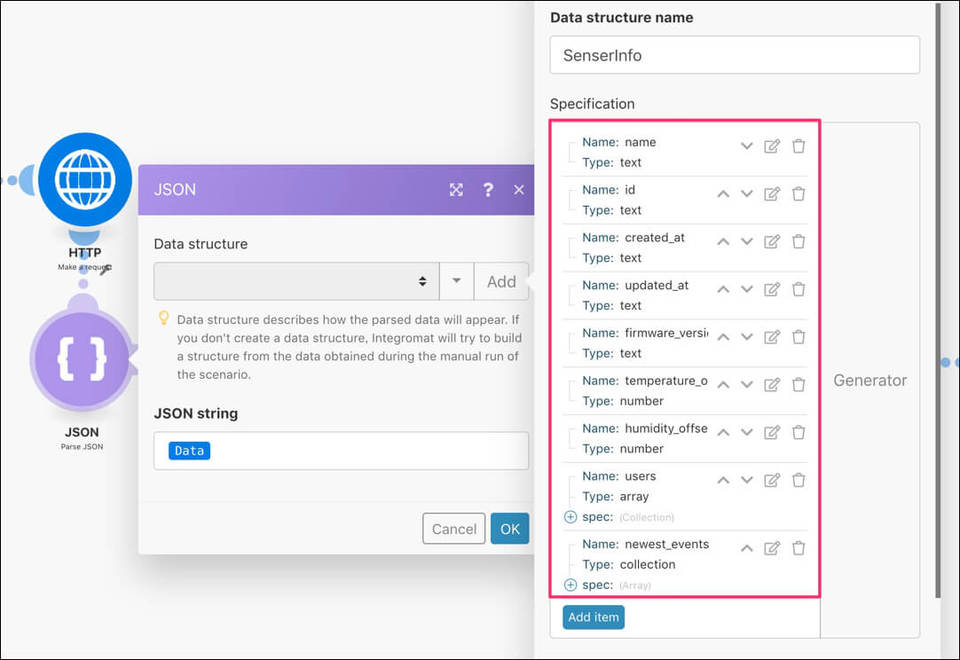
Task: Open help for the JSON dialog
Action: (x=488, y=189)
